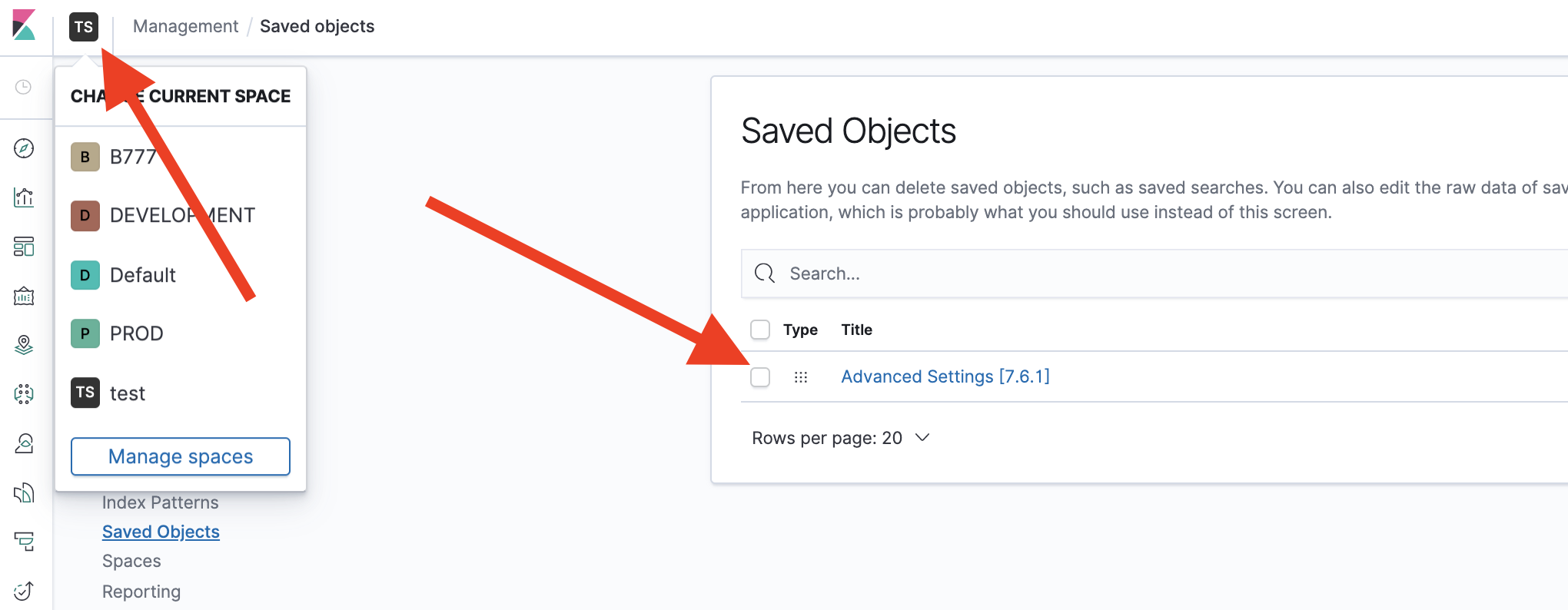Check the Advanced Settings [7.6.1] row checkbox
This screenshot has height=610, width=1568.
click(760, 377)
